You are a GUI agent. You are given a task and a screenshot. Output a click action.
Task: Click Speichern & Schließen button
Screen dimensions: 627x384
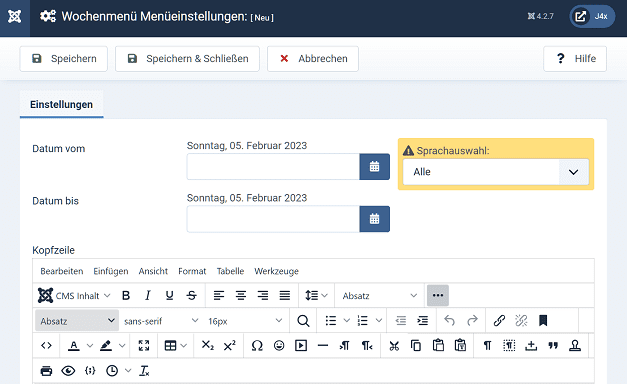188,59
